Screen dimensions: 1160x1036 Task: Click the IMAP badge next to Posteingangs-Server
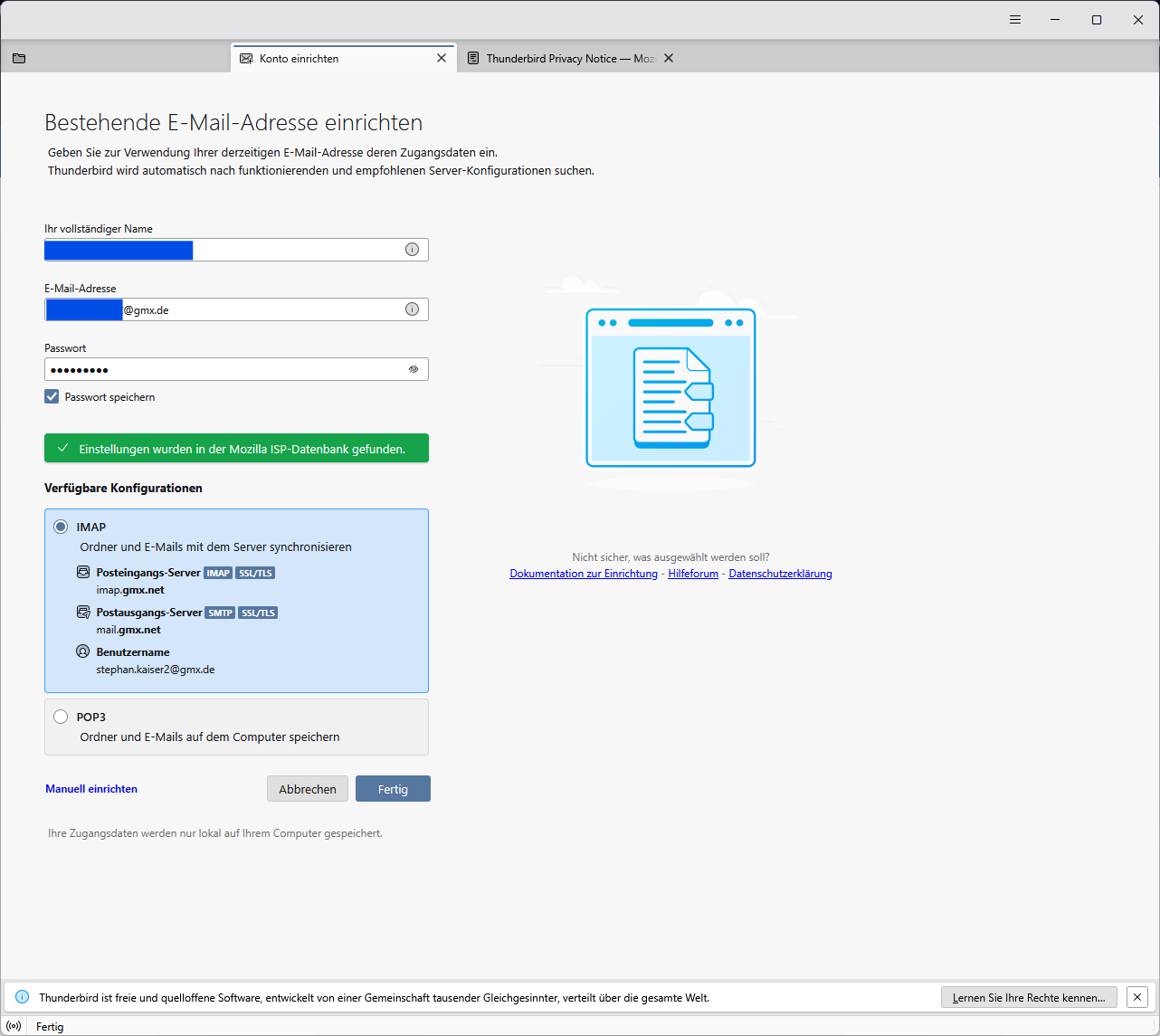(x=218, y=573)
